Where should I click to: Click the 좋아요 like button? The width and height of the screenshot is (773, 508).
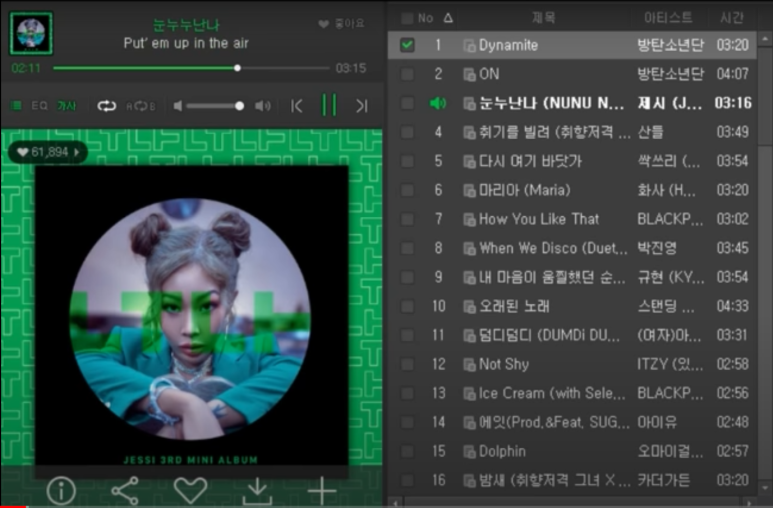pos(341,24)
